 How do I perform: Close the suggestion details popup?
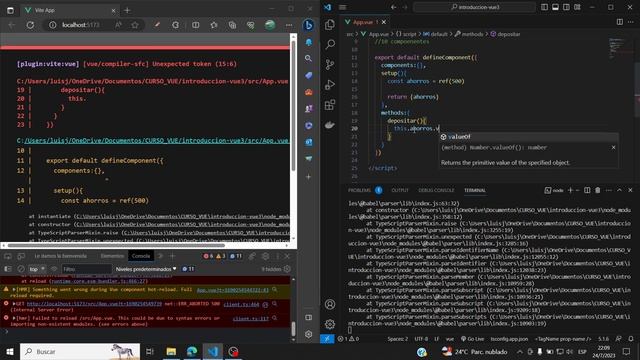point(613,147)
